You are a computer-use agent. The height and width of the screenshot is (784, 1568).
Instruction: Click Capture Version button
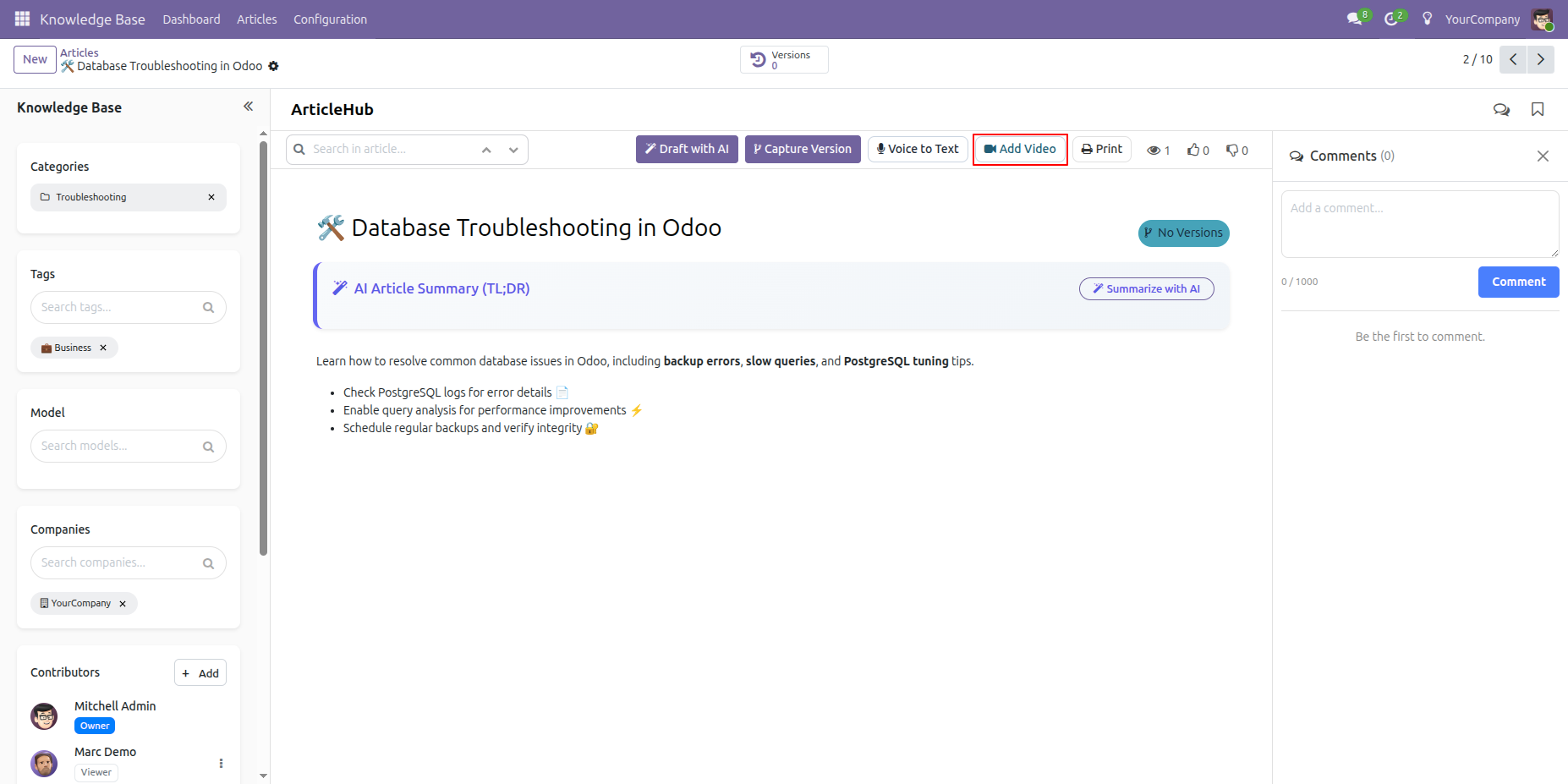pyautogui.click(x=803, y=149)
